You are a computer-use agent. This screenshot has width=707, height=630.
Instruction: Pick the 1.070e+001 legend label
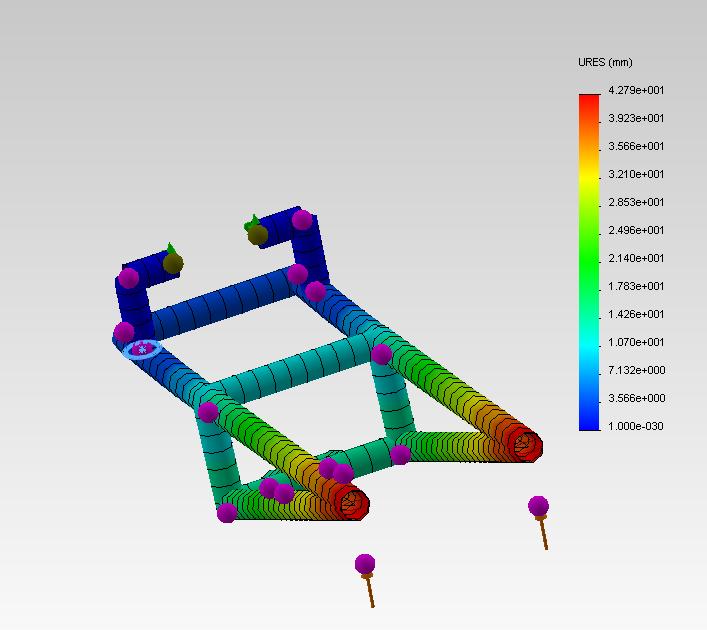pyautogui.click(x=636, y=342)
